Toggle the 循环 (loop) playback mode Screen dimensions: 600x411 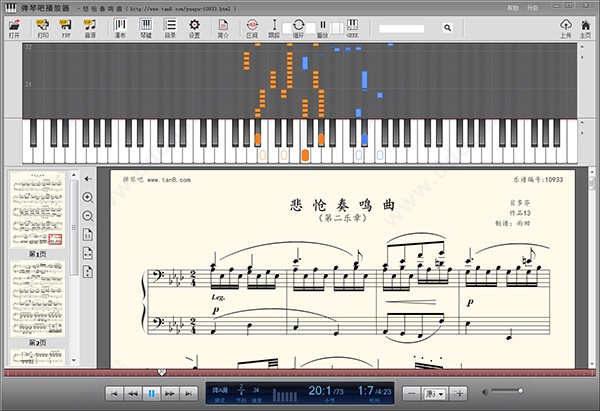[298, 25]
